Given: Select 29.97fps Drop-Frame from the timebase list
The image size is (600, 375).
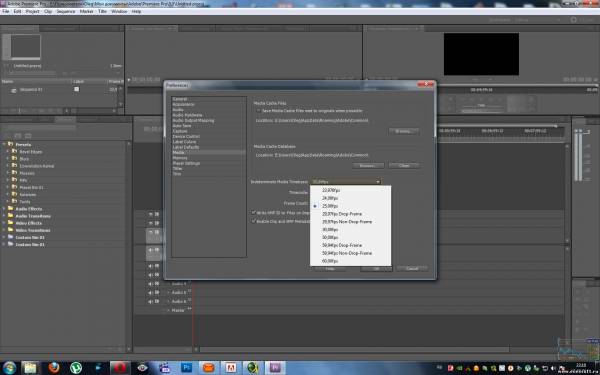Looking at the screenshot, I should 342,214.
